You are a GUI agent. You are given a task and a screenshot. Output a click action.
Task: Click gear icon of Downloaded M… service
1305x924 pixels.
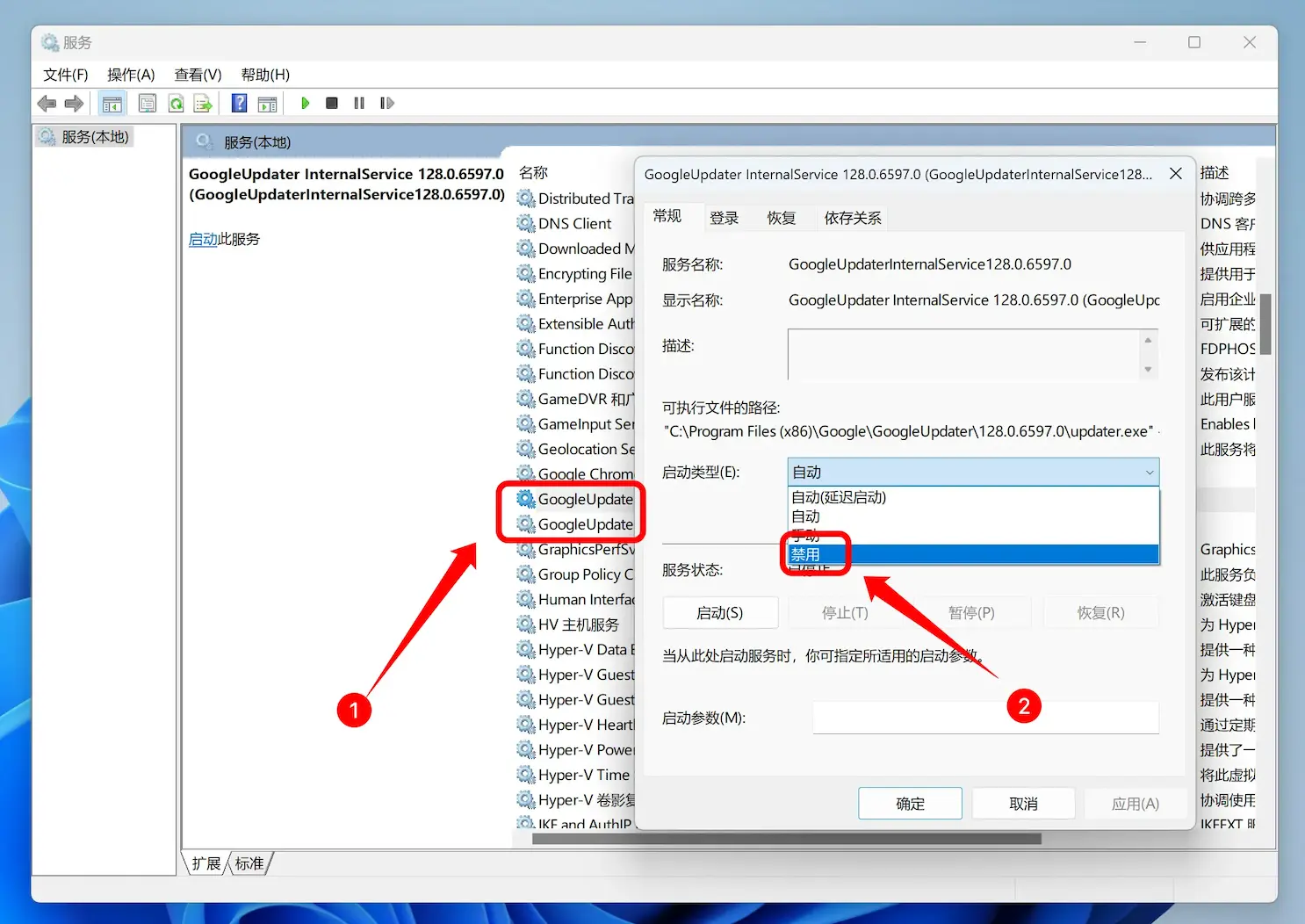pyautogui.click(x=525, y=249)
